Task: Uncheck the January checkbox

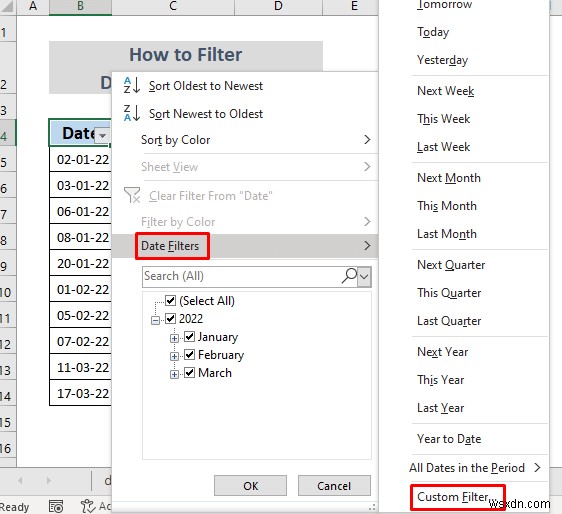Action: tap(189, 337)
